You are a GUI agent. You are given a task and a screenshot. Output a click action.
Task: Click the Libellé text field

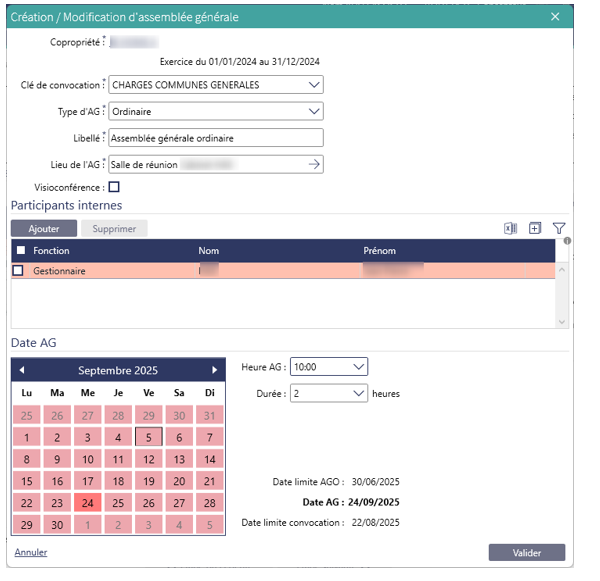point(215,138)
